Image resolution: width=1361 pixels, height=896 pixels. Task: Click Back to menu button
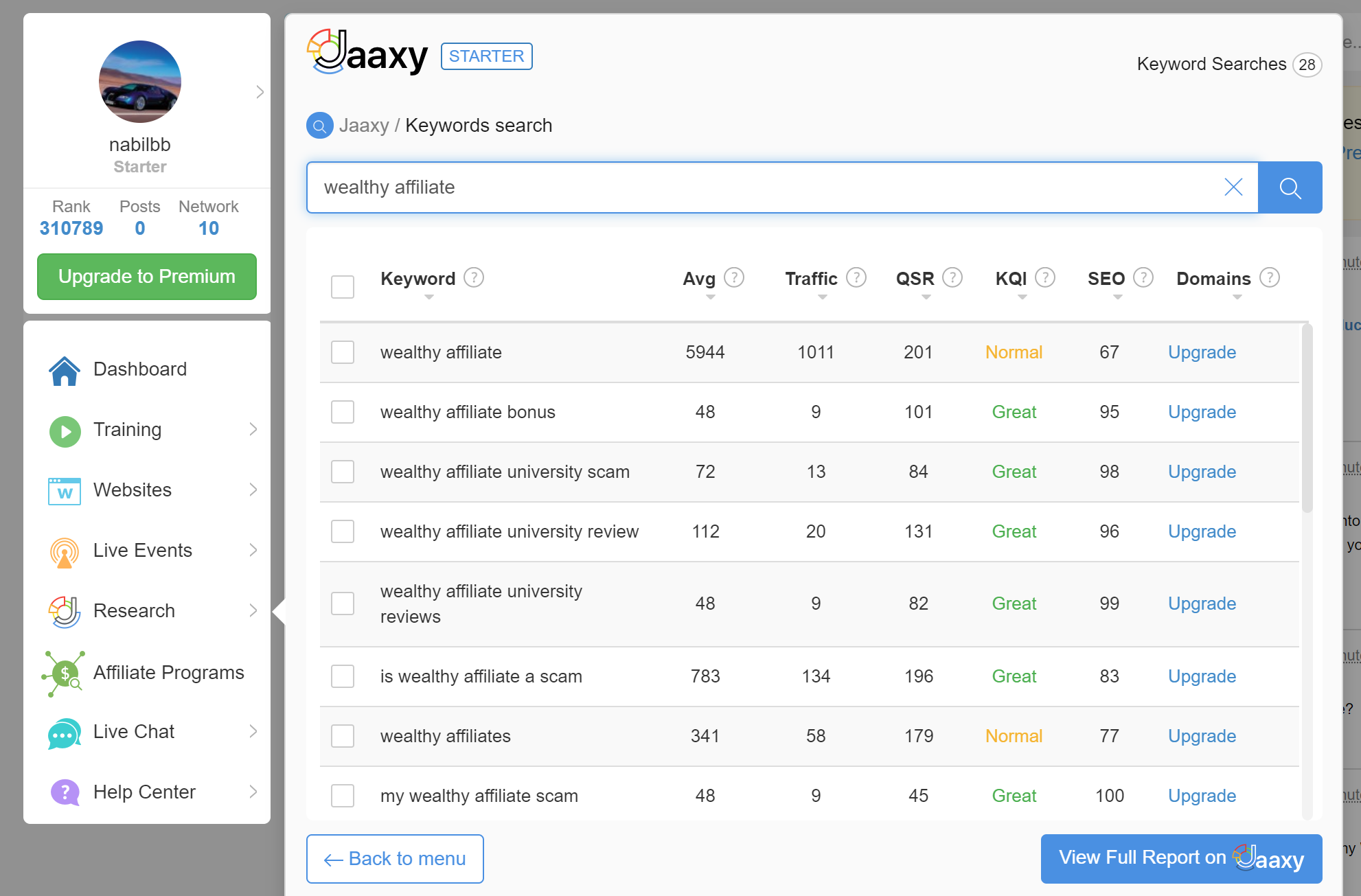pos(395,859)
